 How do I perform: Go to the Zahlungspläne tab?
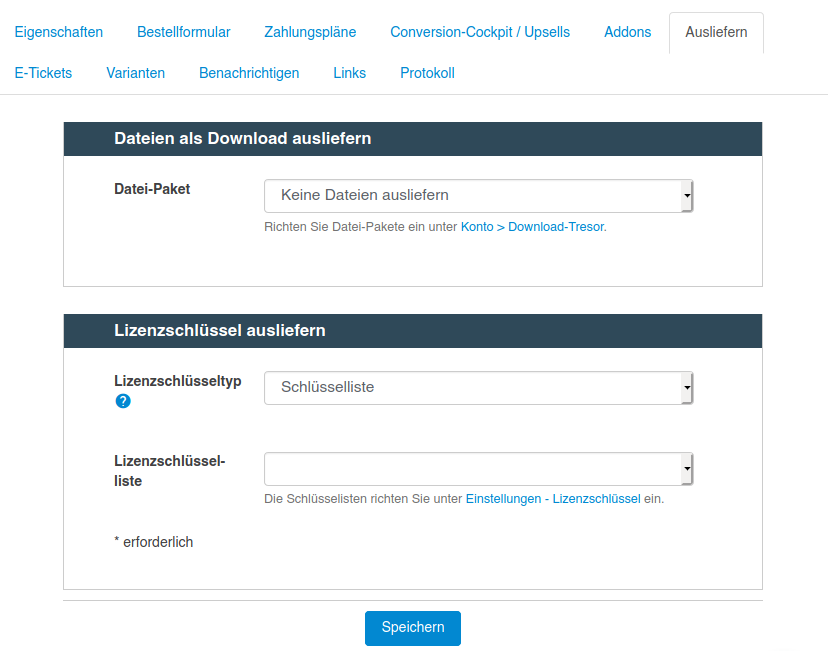pos(310,32)
